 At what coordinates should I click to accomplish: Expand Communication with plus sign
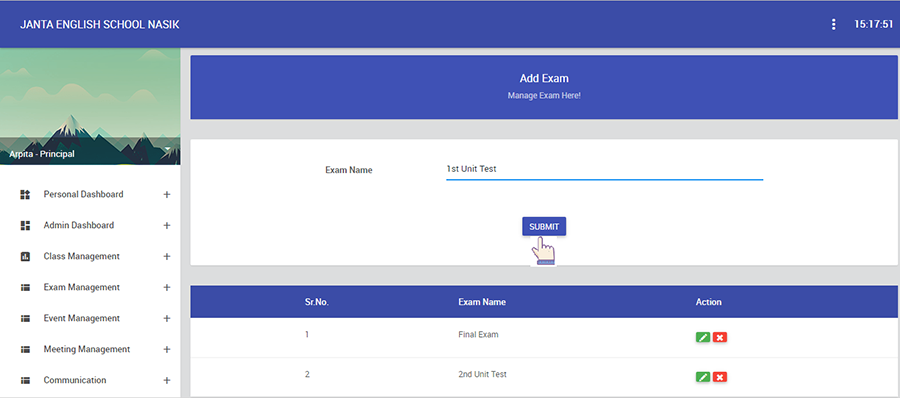coord(167,381)
